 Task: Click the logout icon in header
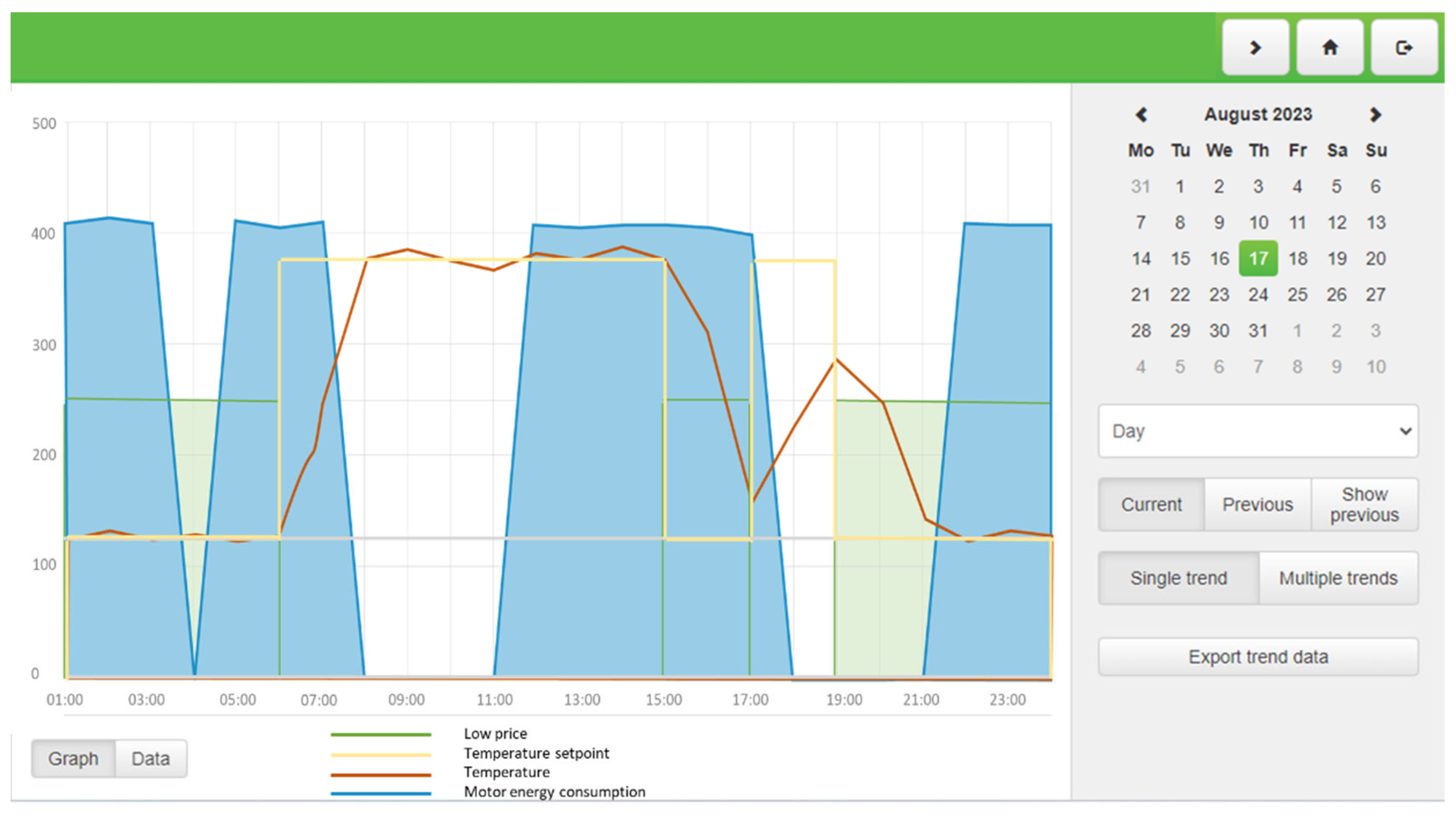(1403, 48)
